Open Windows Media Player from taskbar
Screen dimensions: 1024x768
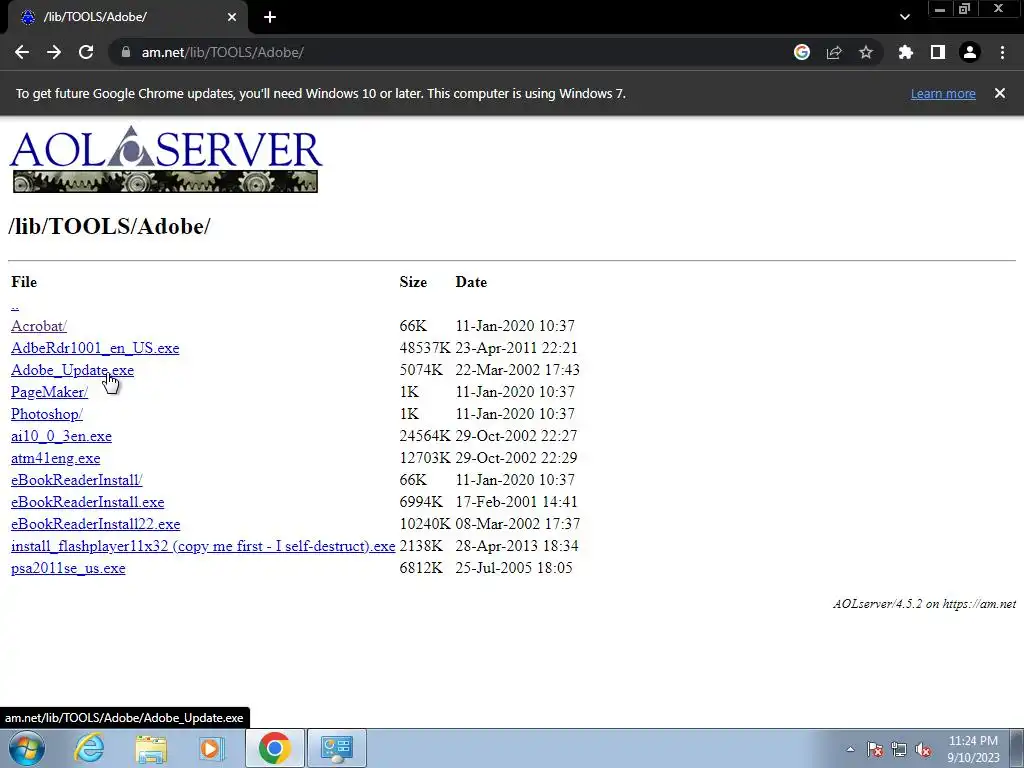pyautogui.click(x=212, y=748)
